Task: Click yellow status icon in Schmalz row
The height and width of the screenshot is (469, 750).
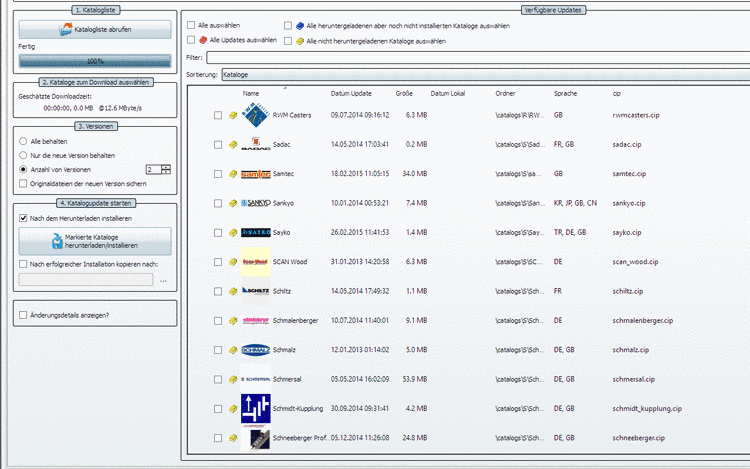Action: [x=233, y=350]
